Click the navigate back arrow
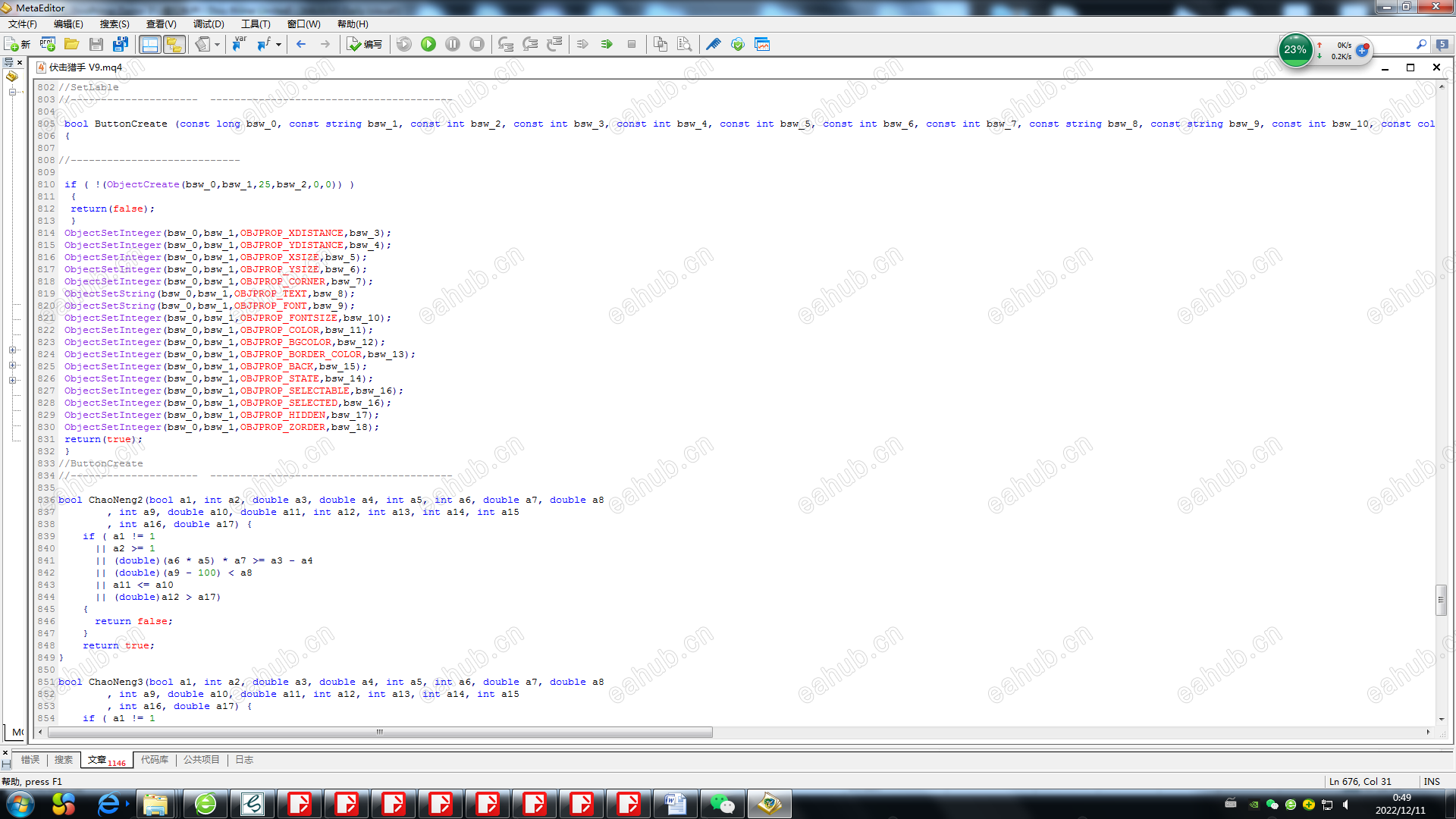1456x819 pixels. [301, 44]
